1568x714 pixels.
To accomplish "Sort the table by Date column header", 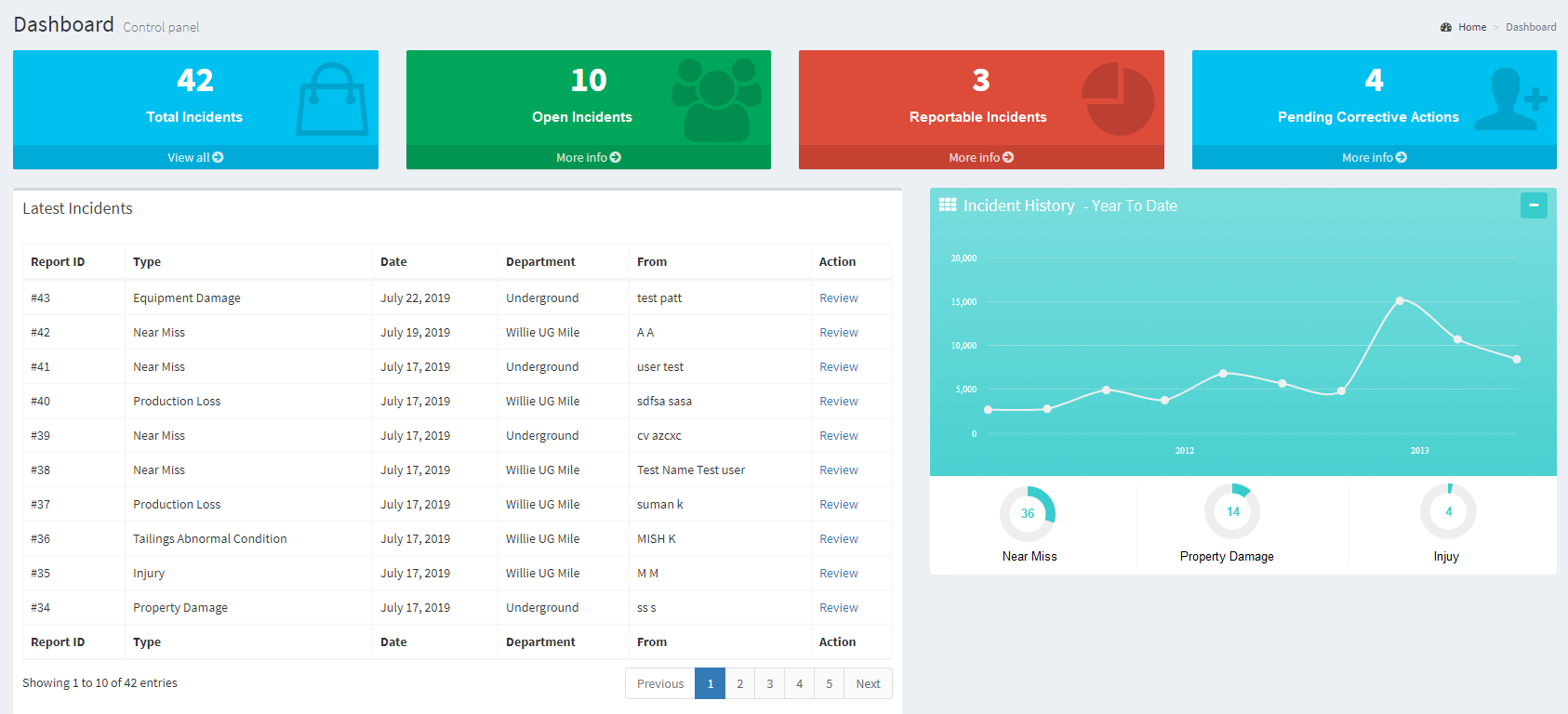I will click(x=393, y=262).
